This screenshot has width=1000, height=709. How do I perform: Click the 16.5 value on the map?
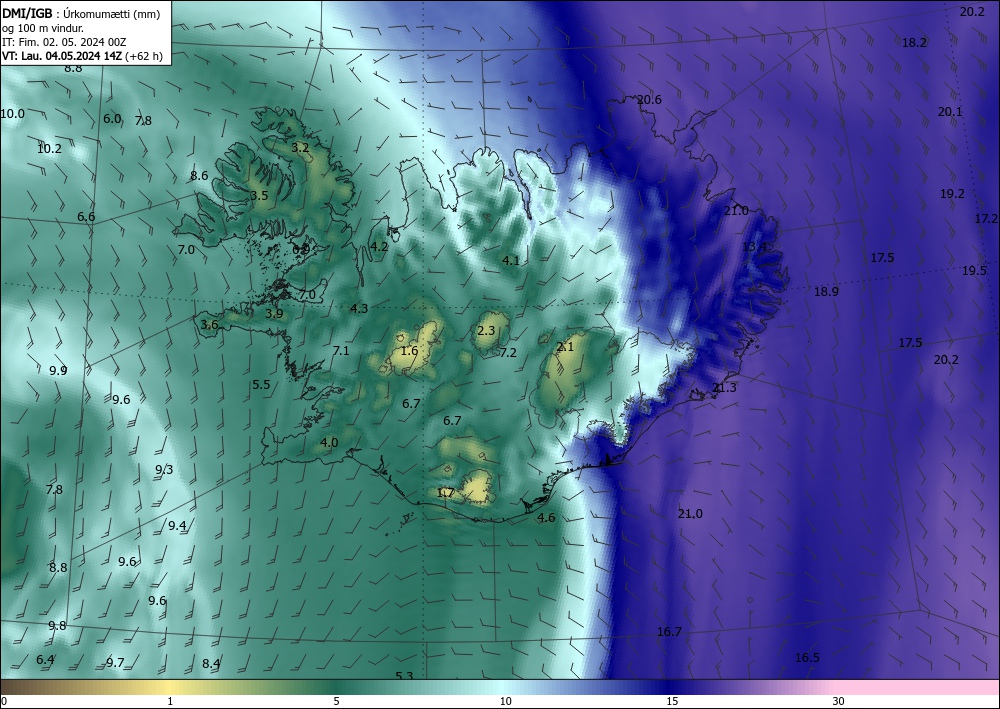coord(807,657)
